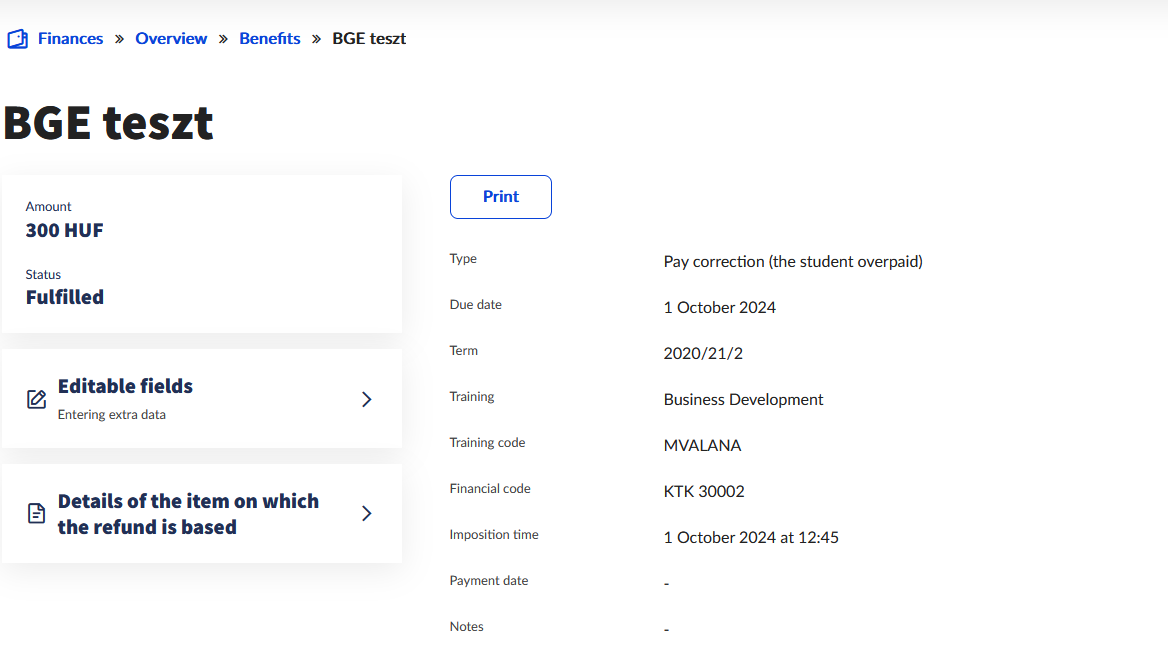The width and height of the screenshot is (1168, 665).
Task: Click the pencil edit icon in Editable fields
Action: pyautogui.click(x=36, y=399)
